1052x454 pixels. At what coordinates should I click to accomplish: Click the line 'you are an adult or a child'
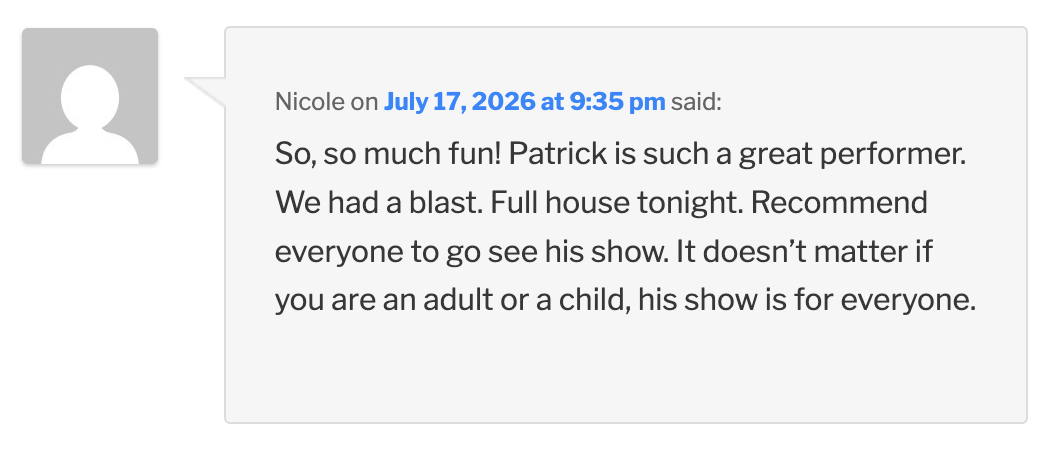(x=452, y=301)
